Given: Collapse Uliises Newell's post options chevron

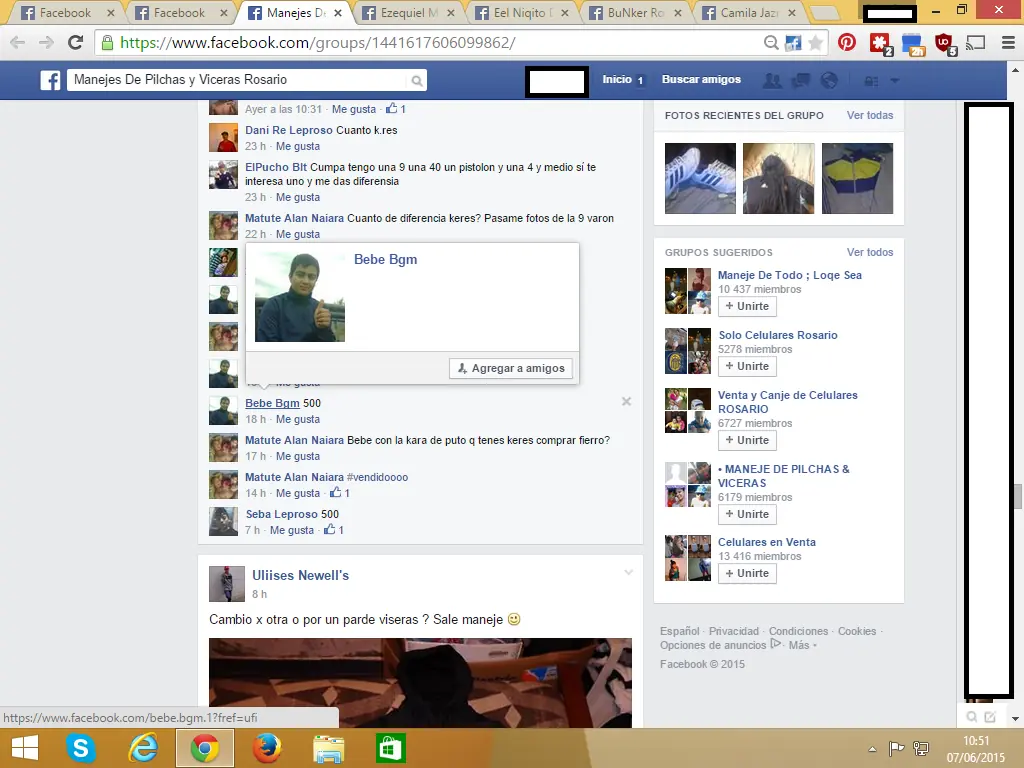Looking at the screenshot, I should coord(628,572).
